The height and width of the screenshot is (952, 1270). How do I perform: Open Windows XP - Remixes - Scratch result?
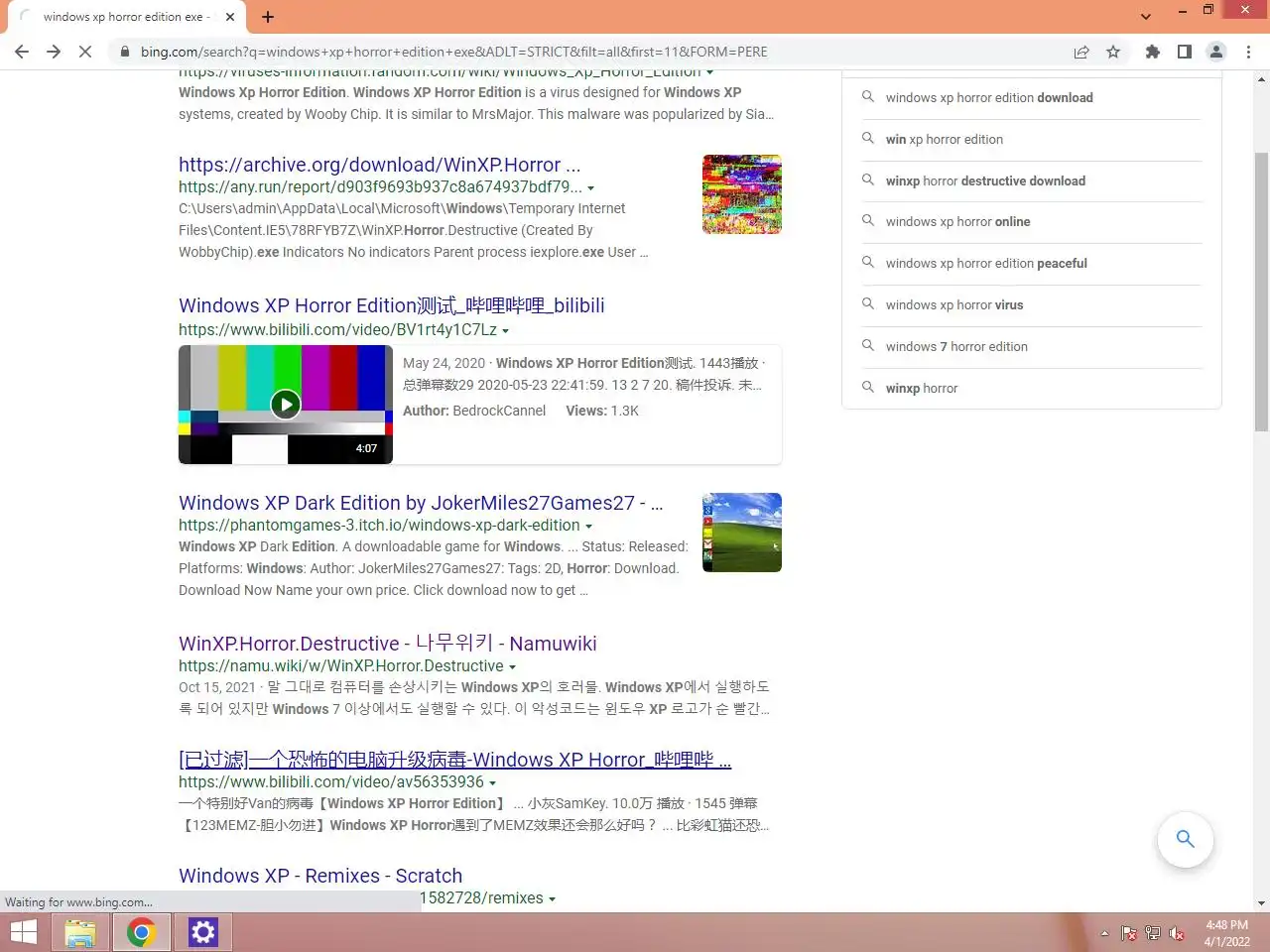pos(320,876)
